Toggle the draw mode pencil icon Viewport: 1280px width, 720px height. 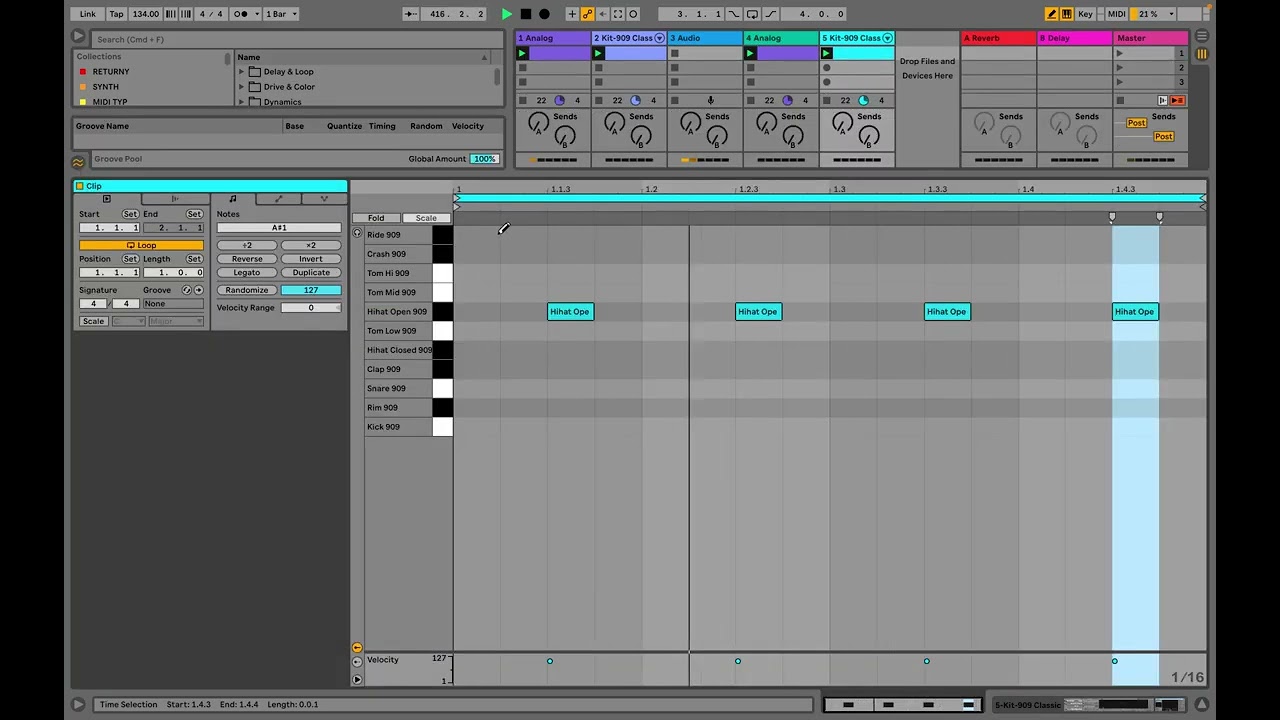pos(1052,14)
